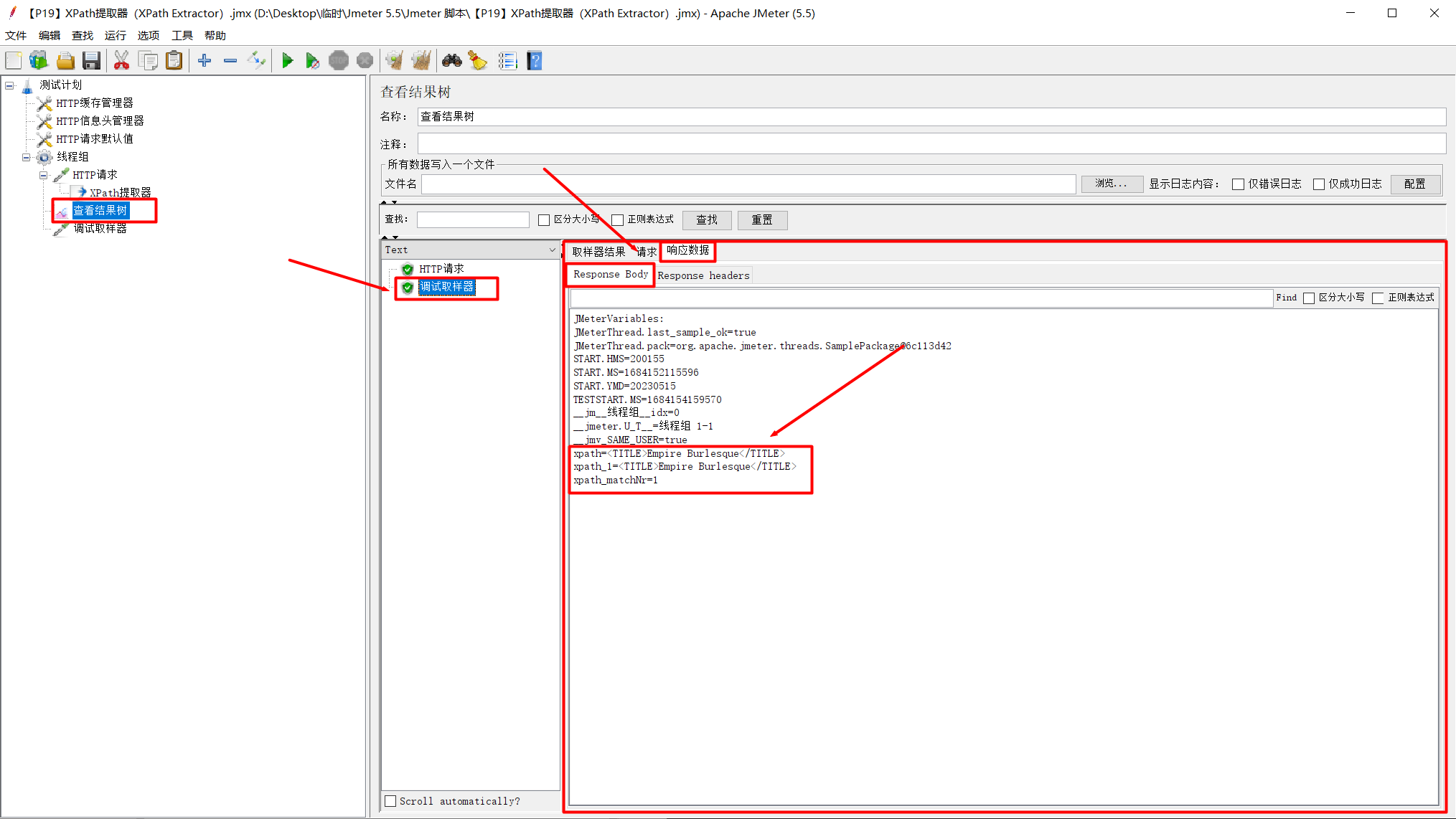This screenshot has height=819, width=1456.
Task: Start the test run
Action: click(288, 60)
